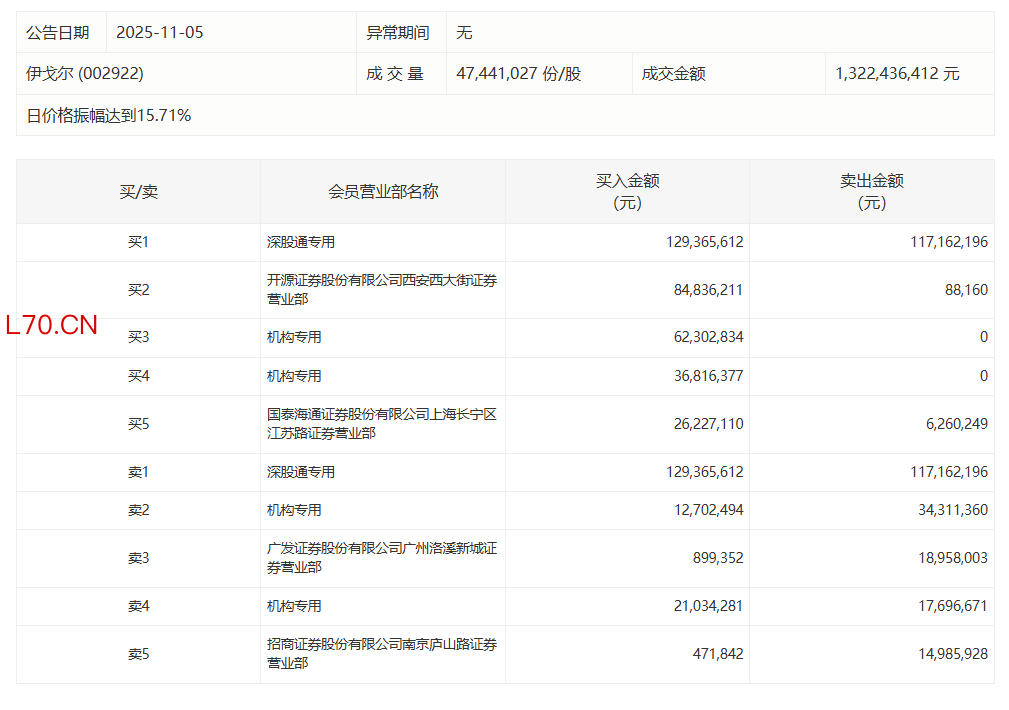1009x710 pixels.
Task: Click the 卖出金额 (元) column header
Action: pyautogui.click(x=871, y=191)
